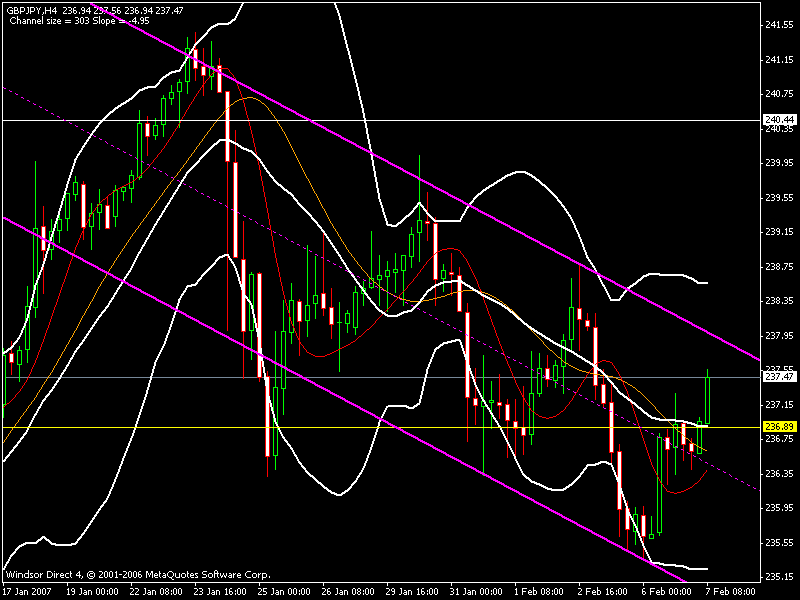Click the yellow 236.89 price label
800x600 pixels.
pyautogui.click(x=780, y=427)
